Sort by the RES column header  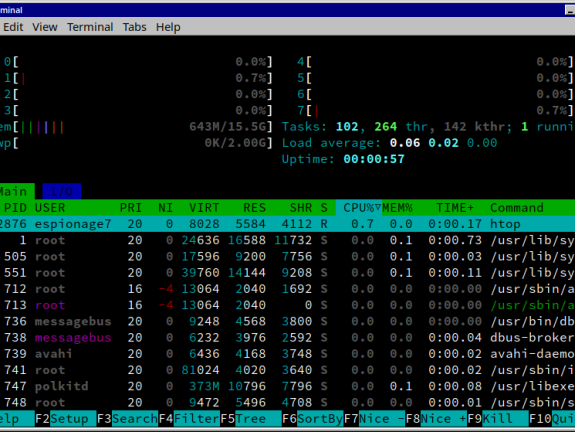pyautogui.click(x=254, y=208)
